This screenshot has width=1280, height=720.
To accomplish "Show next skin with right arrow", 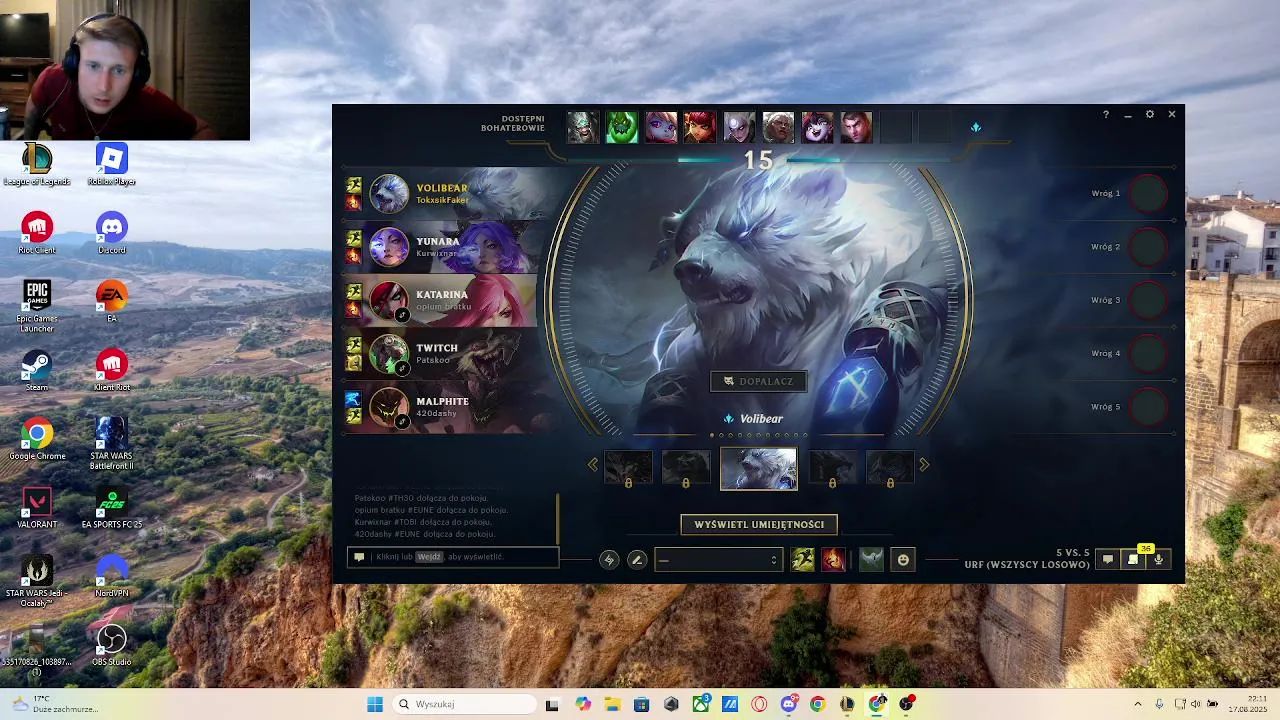I will tap(924, 465).
